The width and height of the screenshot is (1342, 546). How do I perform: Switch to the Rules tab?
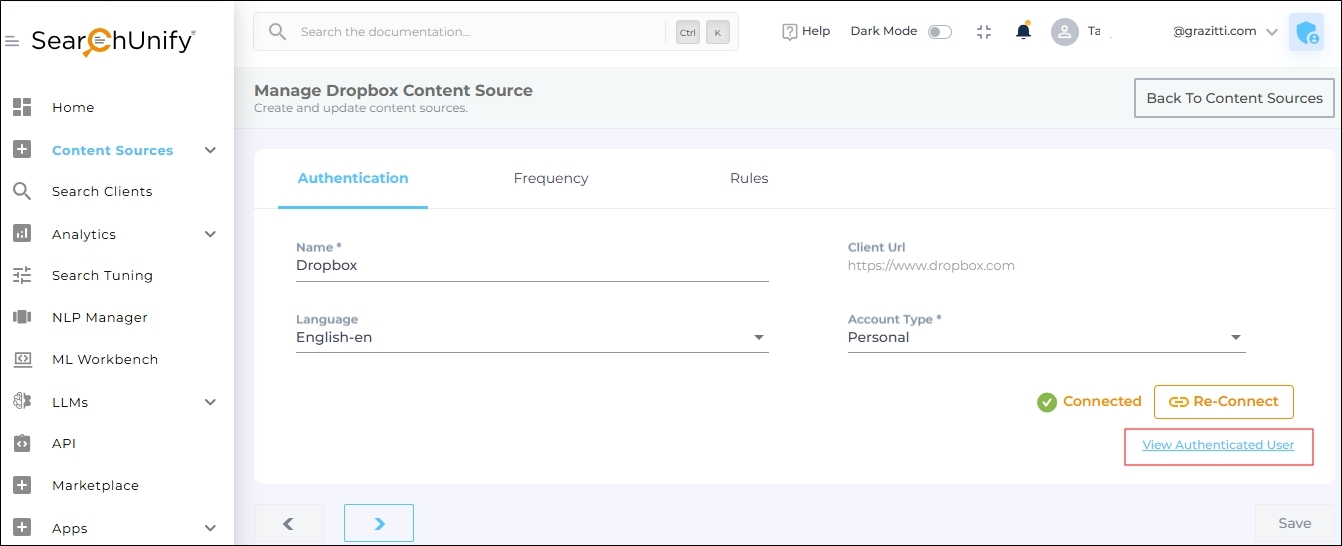point(749,178)
